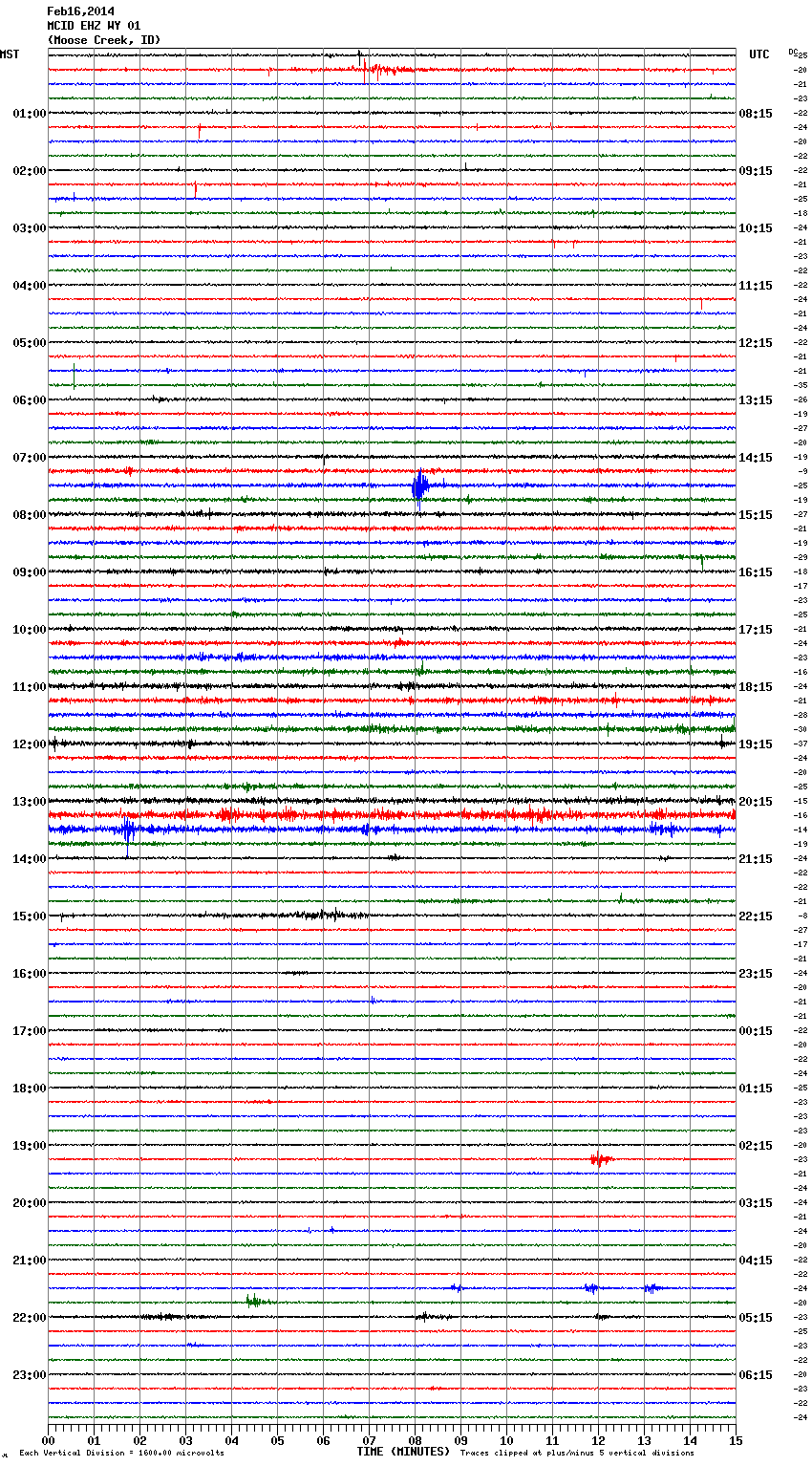Click the red seismic event at top trace

(x=385, y=69)
